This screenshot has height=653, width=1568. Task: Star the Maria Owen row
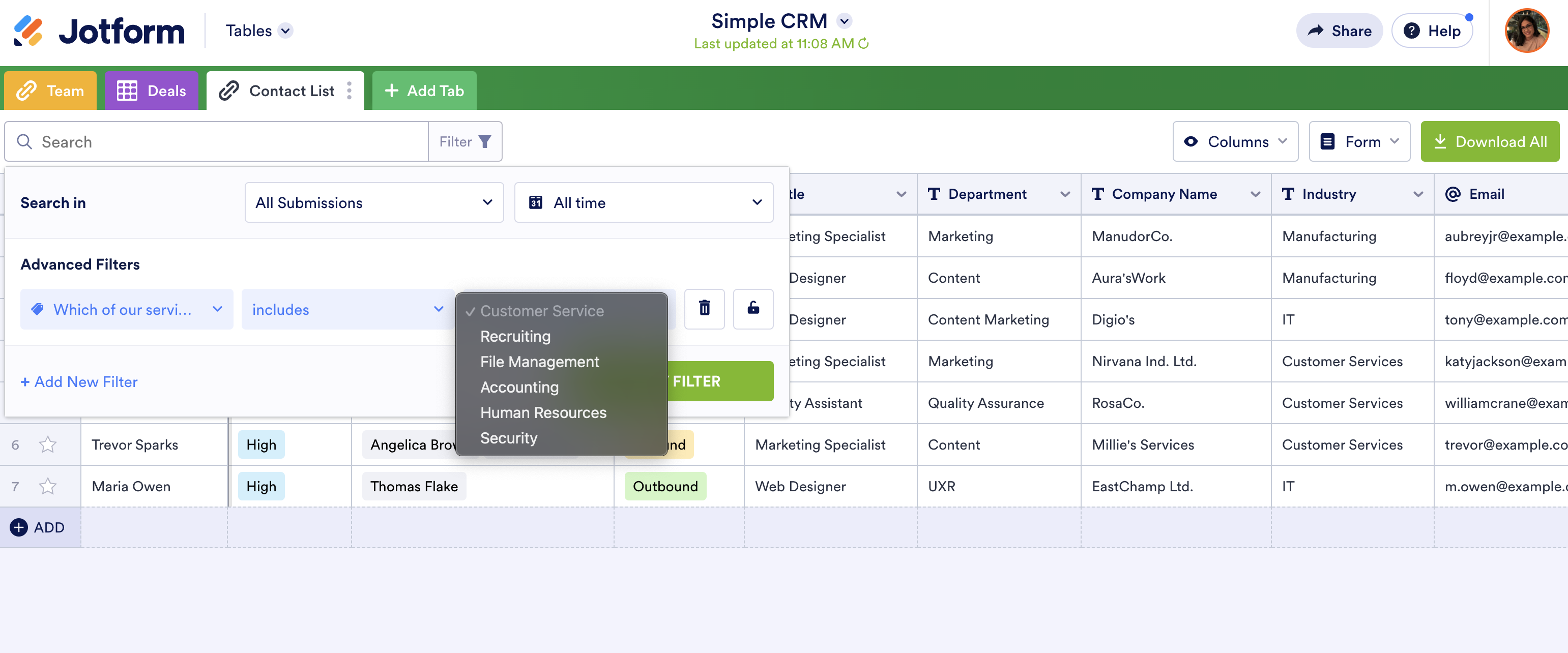click(x=47, y=486)
